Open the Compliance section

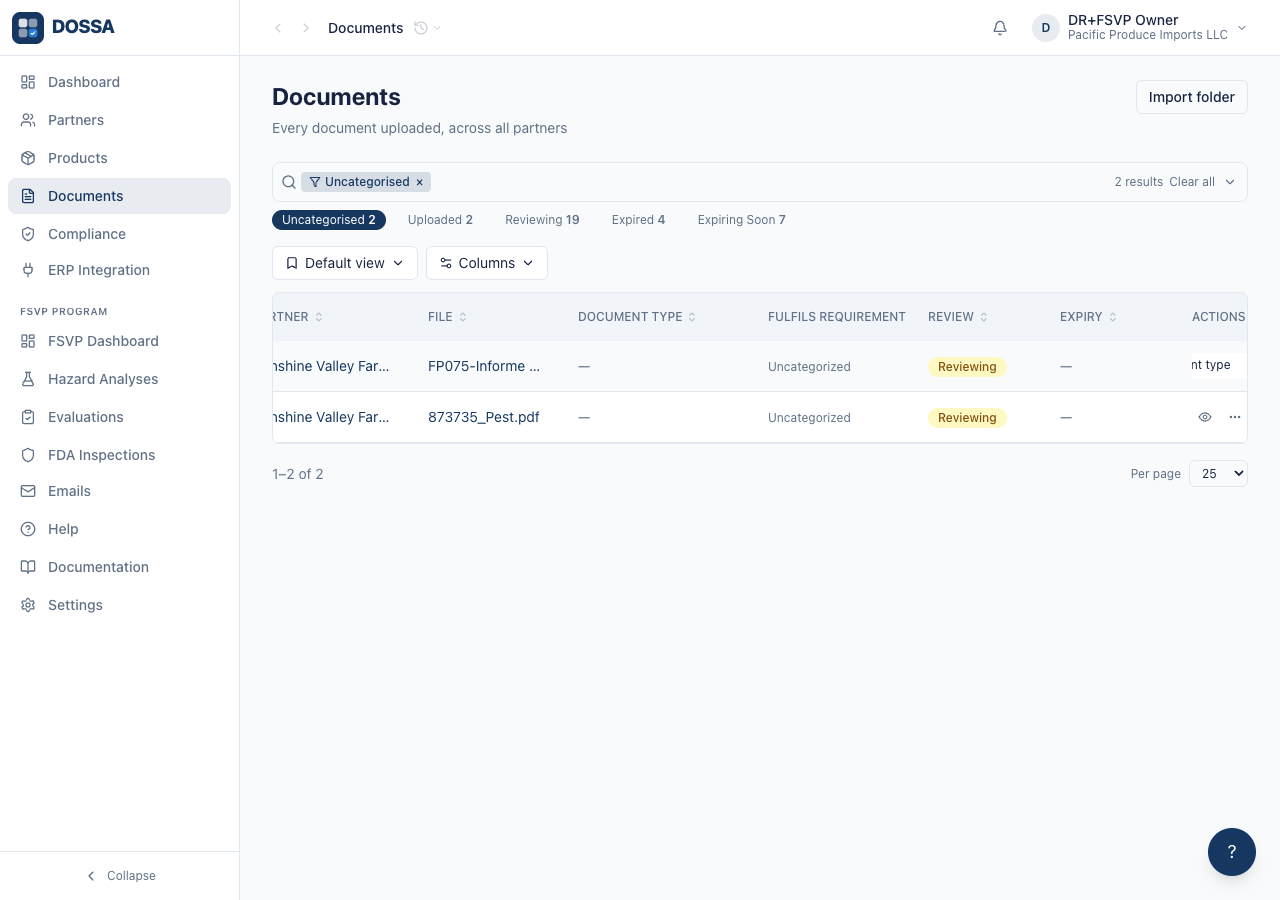coord(119,234)
